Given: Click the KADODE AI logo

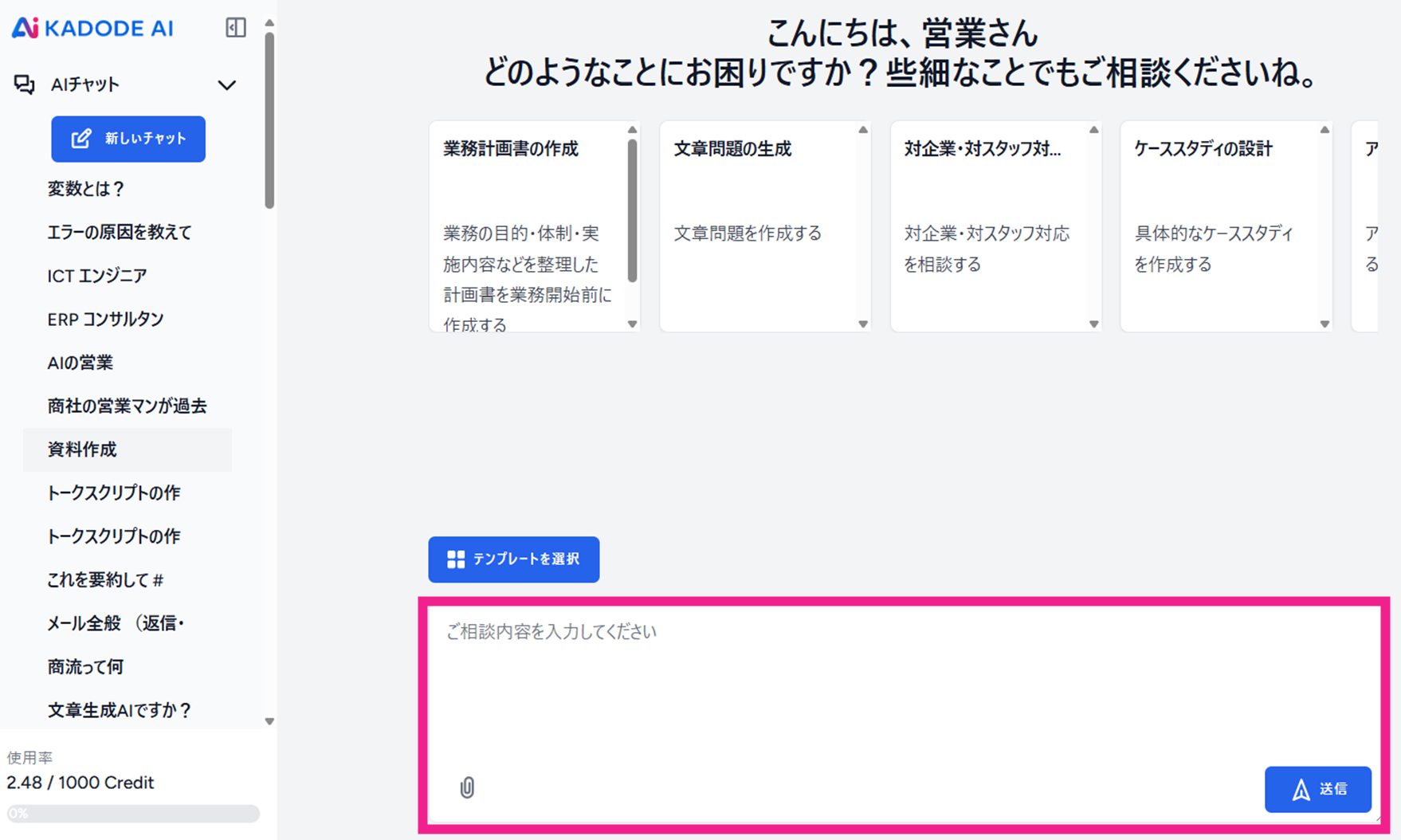Looking at the screenshot, I should click(x=92, y=28).
